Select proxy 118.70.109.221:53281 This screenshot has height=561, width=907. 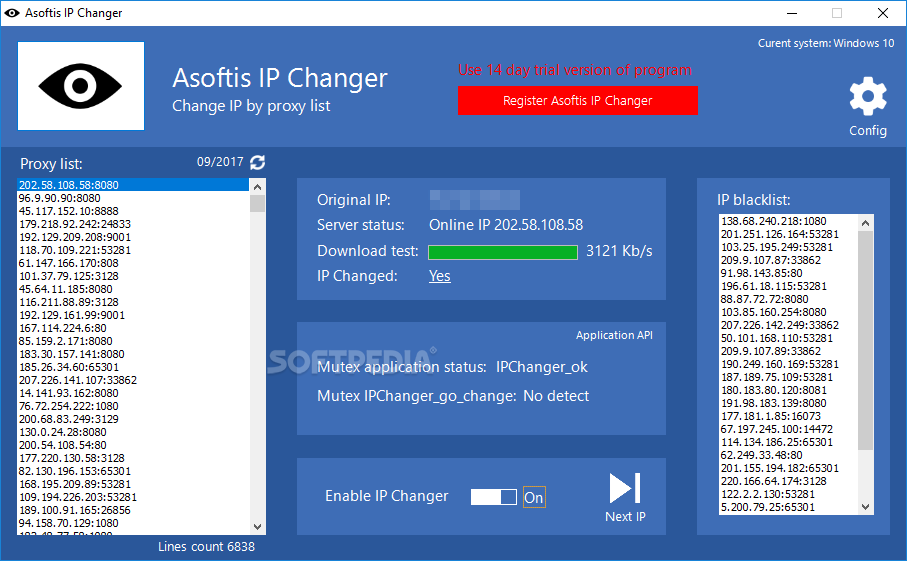(133, 250)
